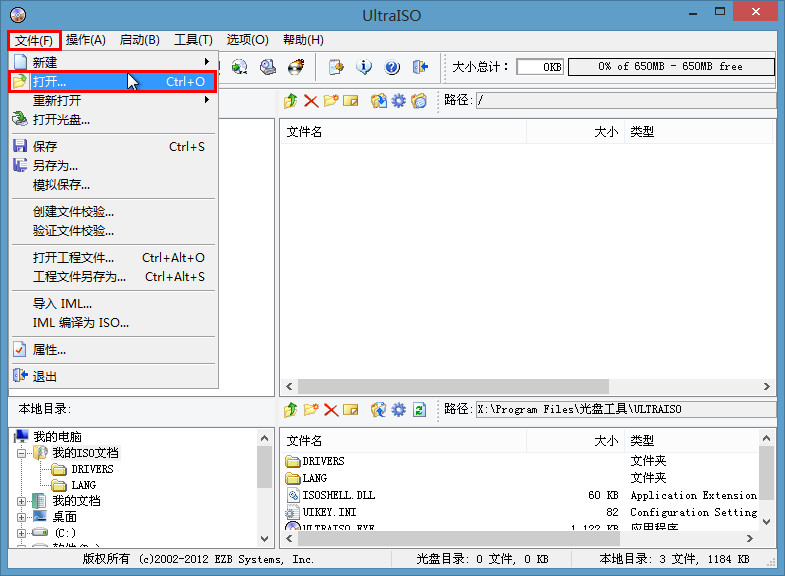
Task: Select 打开光盘... menu entry
Action: point(113,120)
